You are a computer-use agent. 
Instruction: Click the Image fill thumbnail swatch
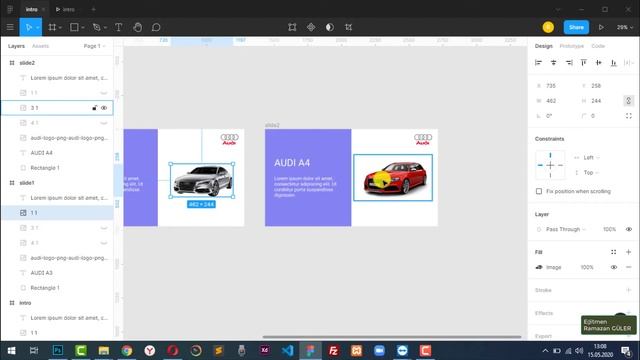(x=539, y=267)
